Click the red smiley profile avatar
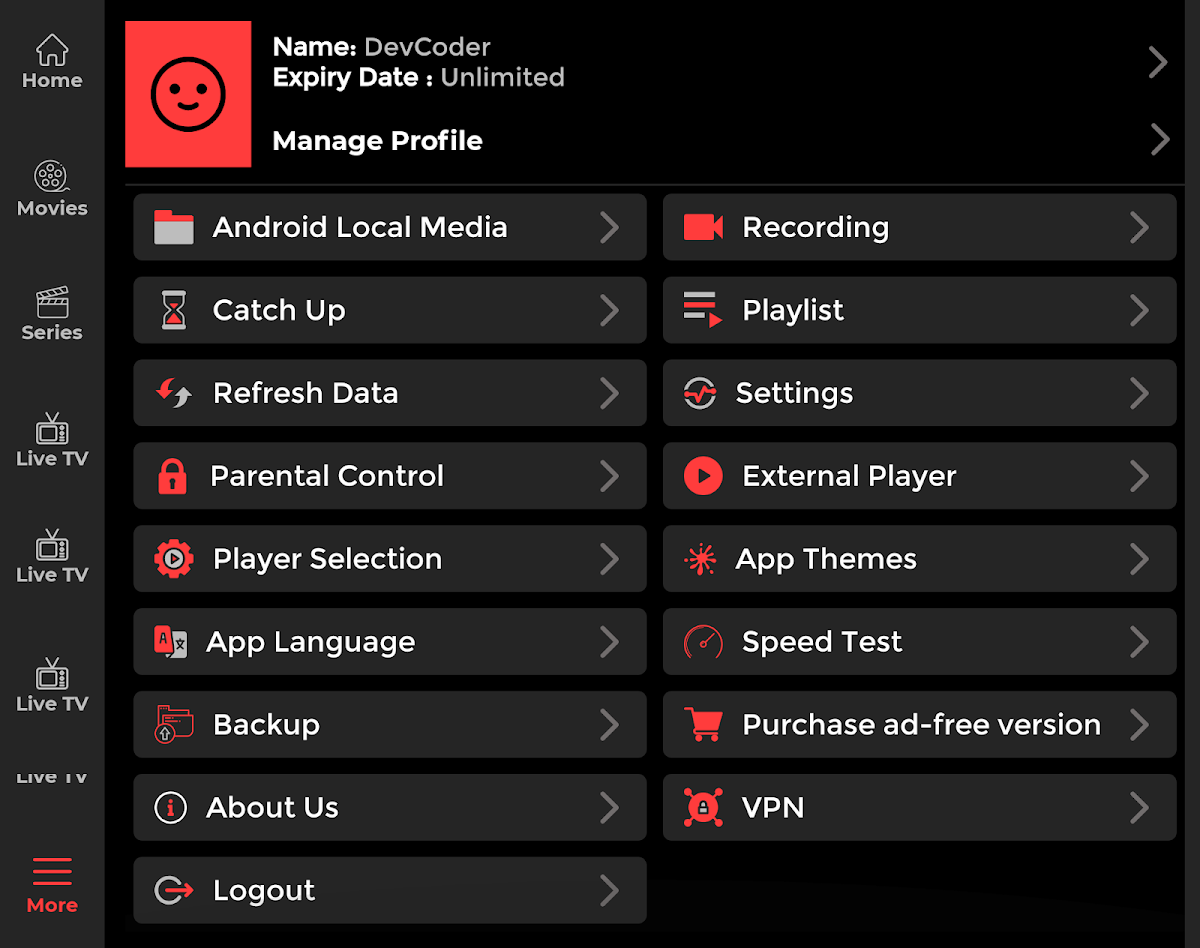This screenshot has width=1200, height=948. [x=188, y=94]
